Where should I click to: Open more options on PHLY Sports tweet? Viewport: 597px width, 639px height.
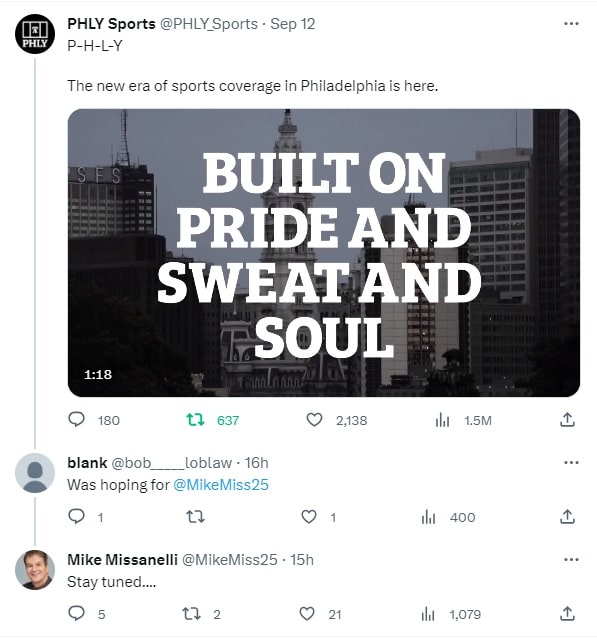571,24
